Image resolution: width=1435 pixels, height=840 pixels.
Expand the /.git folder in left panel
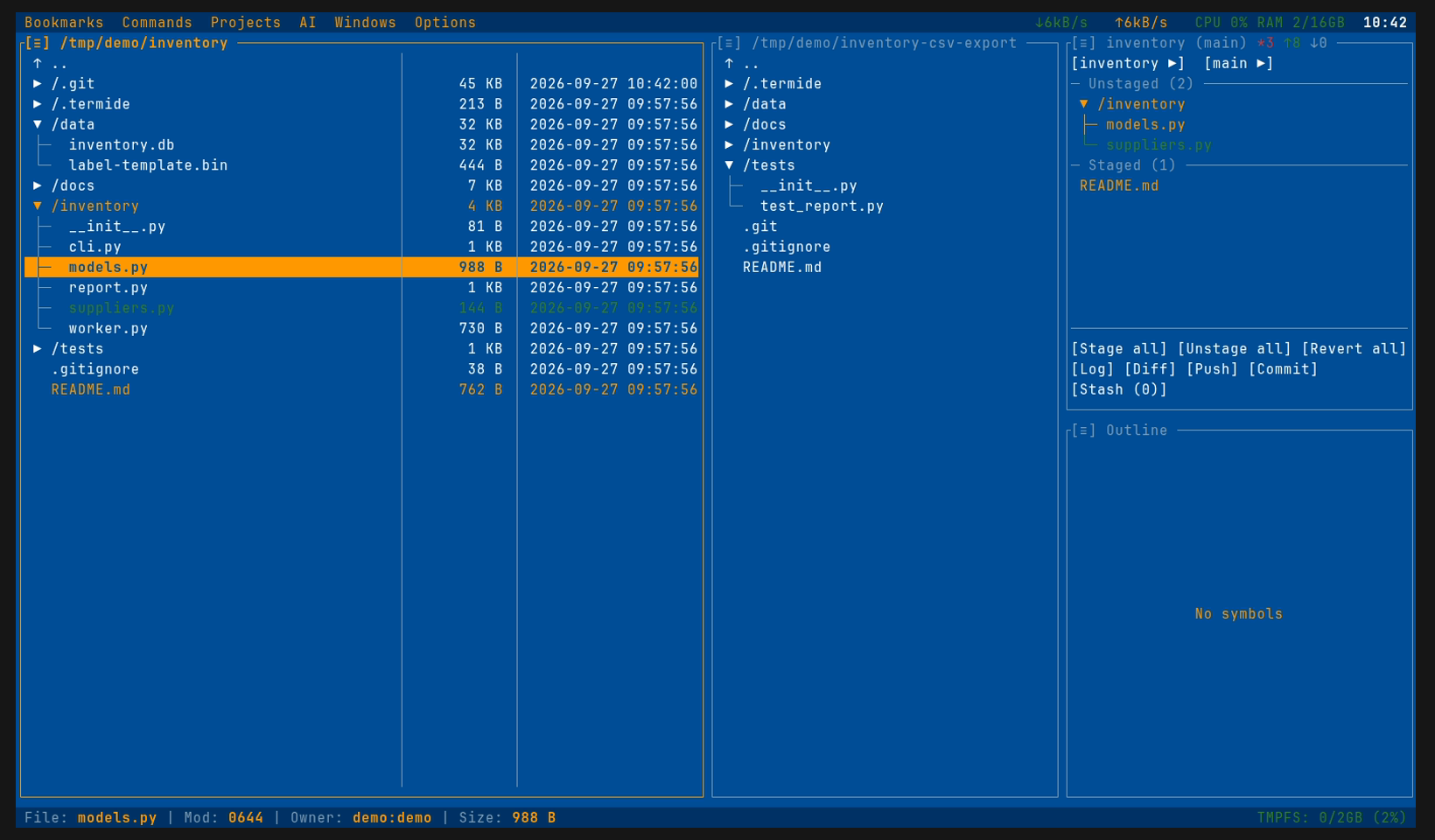(x=38, y=84)
